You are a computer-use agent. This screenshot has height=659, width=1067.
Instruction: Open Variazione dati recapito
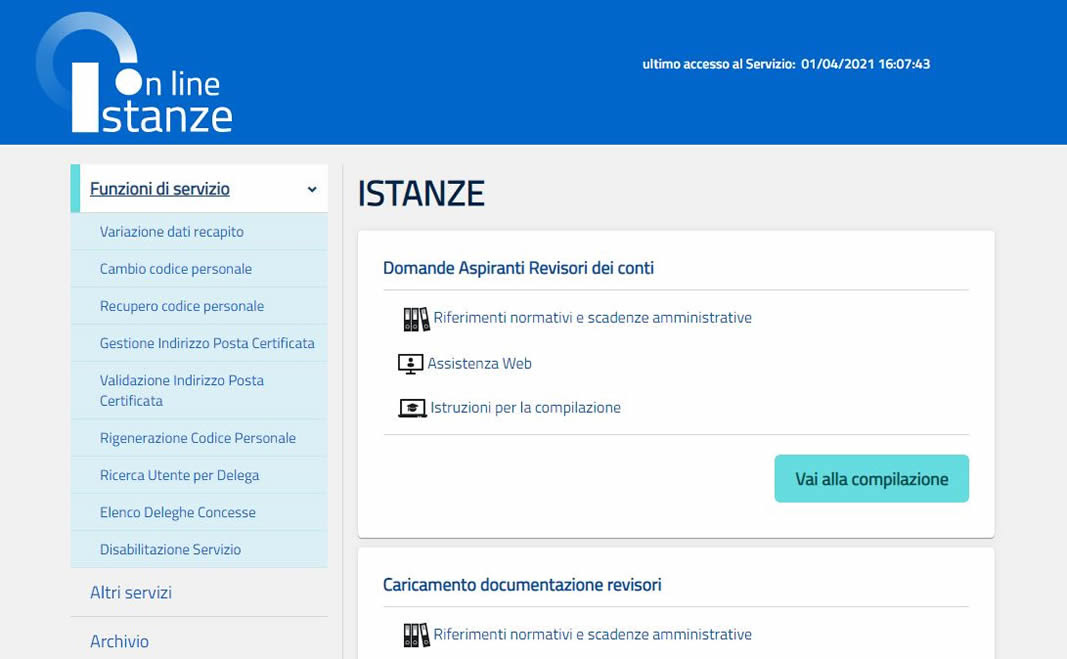(x=171, y=231)
